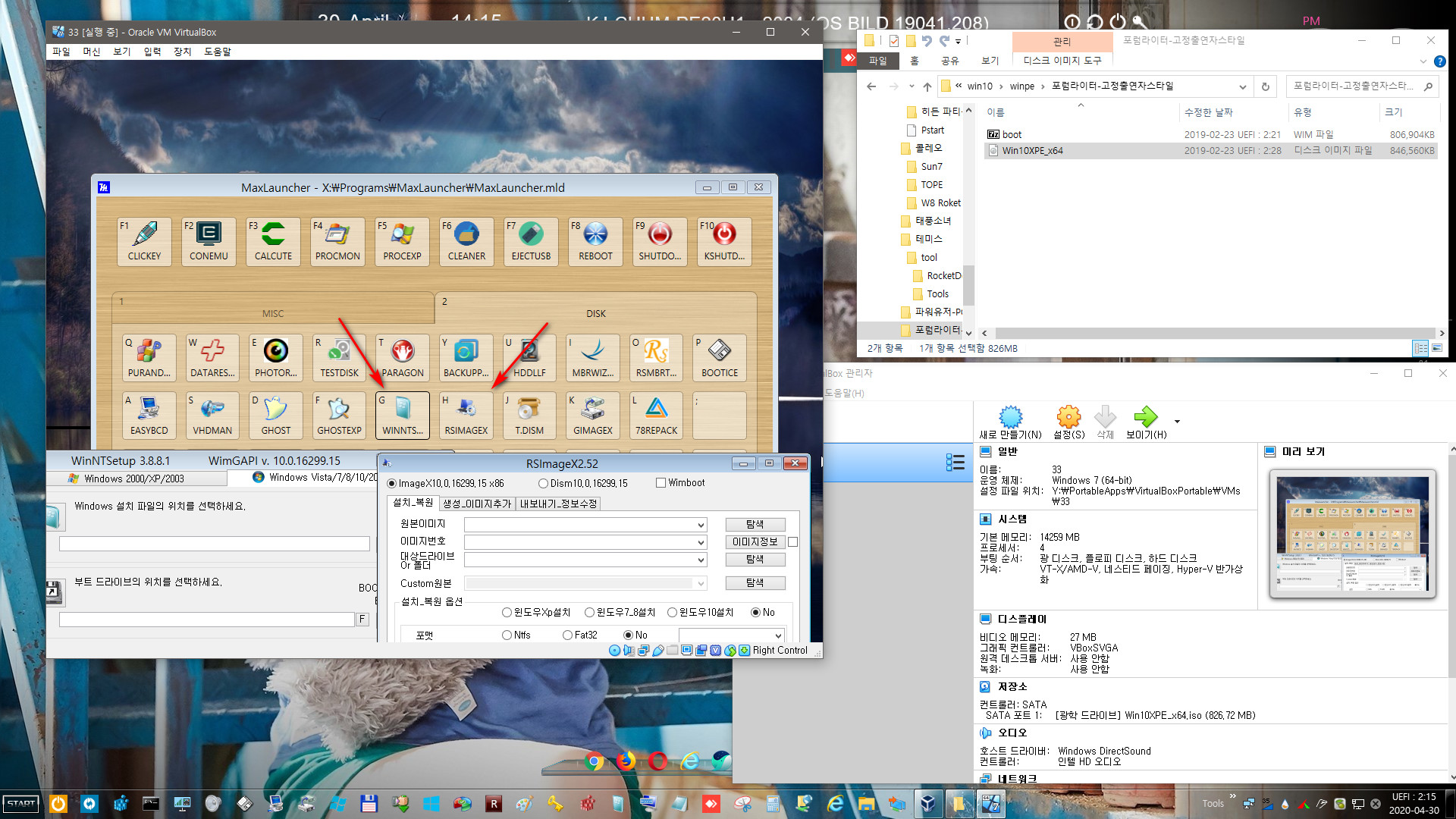Open the Custom source (Custom원본) dropdown
The width and height of the screenshot is (1456, 819).
click(x=701, y=583)
